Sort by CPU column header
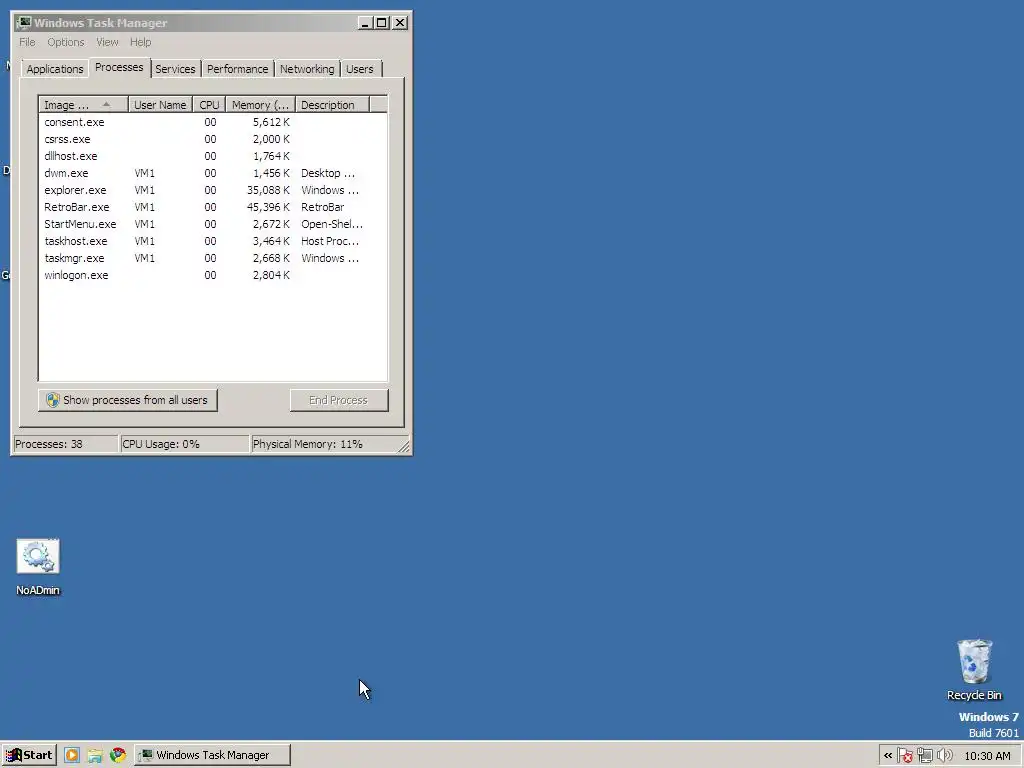This screenshot has height=768, width=1024. point(210,104)
